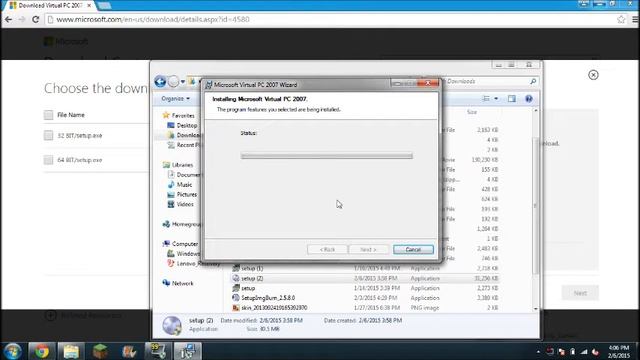Click the Next button on Microsoft page

coord(580,293)
